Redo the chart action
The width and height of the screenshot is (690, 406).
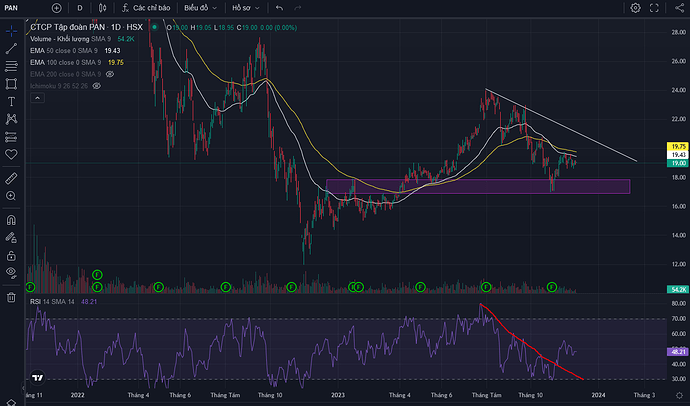(298, 8)
